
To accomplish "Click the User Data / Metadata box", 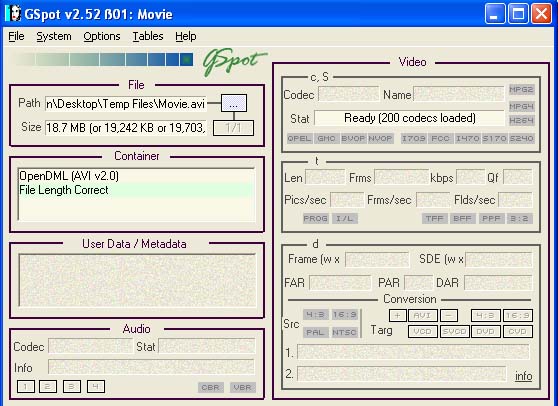I will tap(137, 280).
